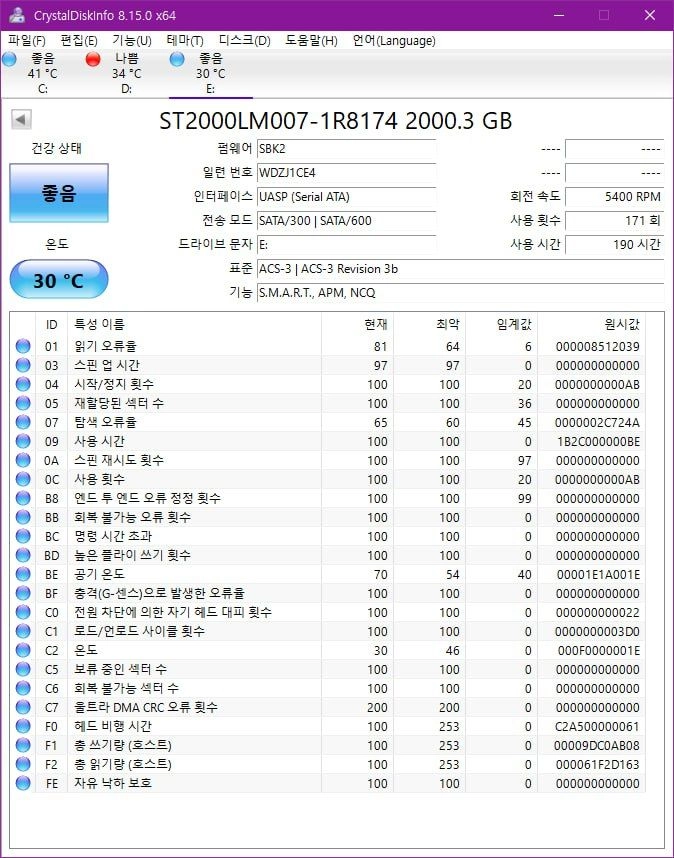The height and width of the screenshot is (858, 674).
Task: Click status orb of 스핀 업 시간 row
Action: point(23,365)
